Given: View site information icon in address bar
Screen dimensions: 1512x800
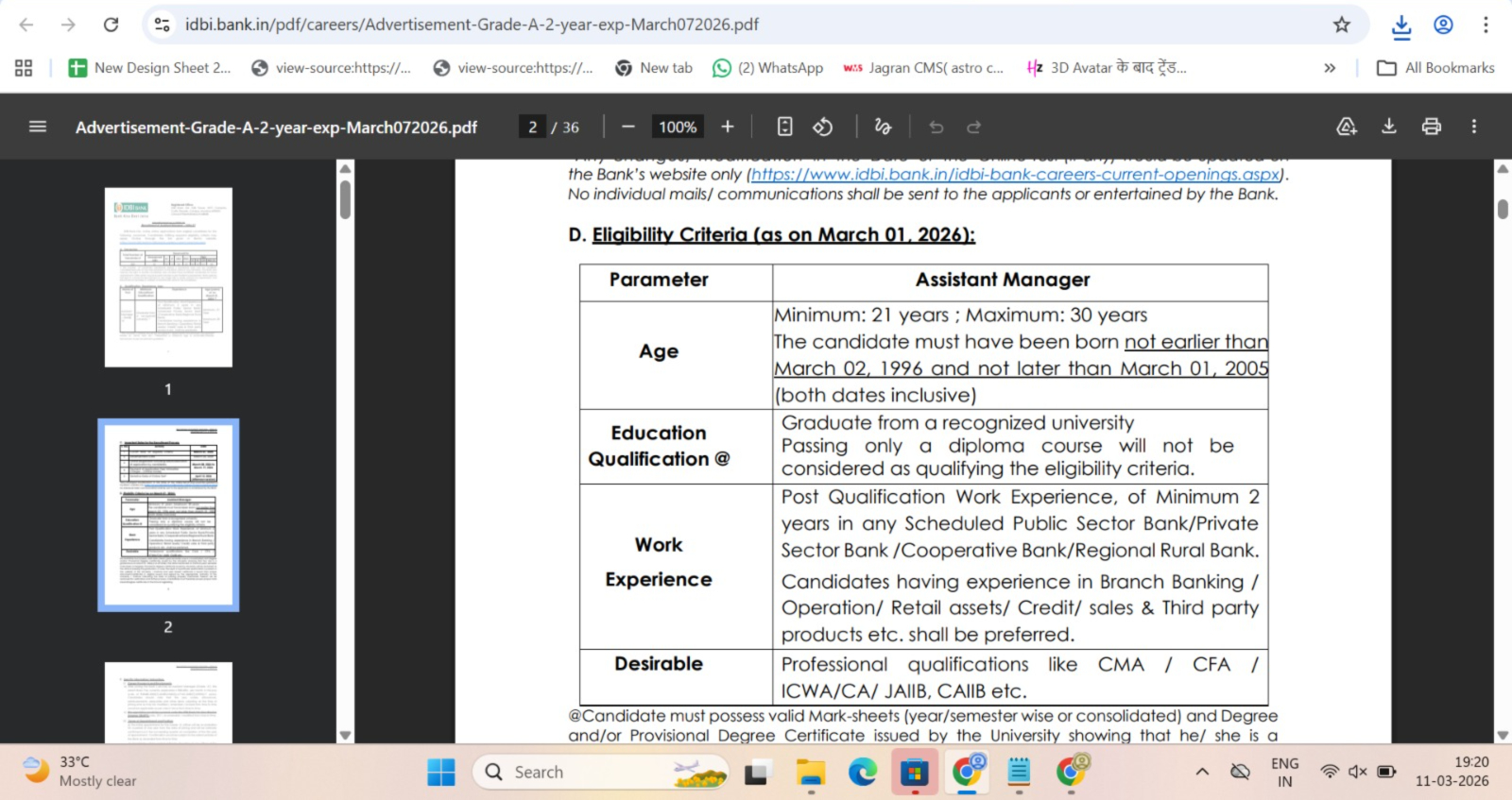Looking at the screenshot, I should (163, 25).
